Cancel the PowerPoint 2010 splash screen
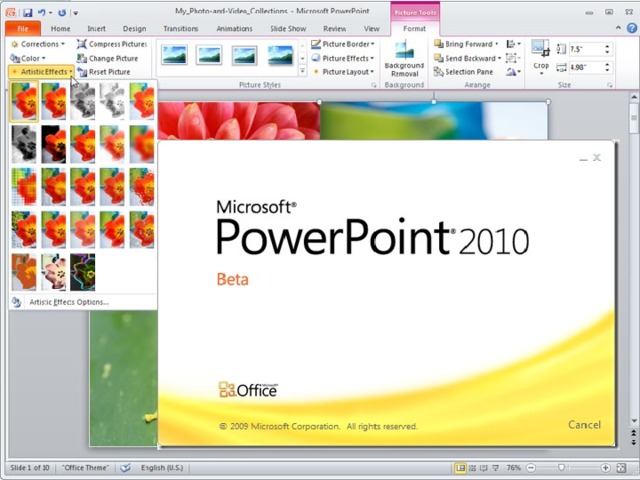The height and width of the screenshot is (480, 640). [584, 424]
